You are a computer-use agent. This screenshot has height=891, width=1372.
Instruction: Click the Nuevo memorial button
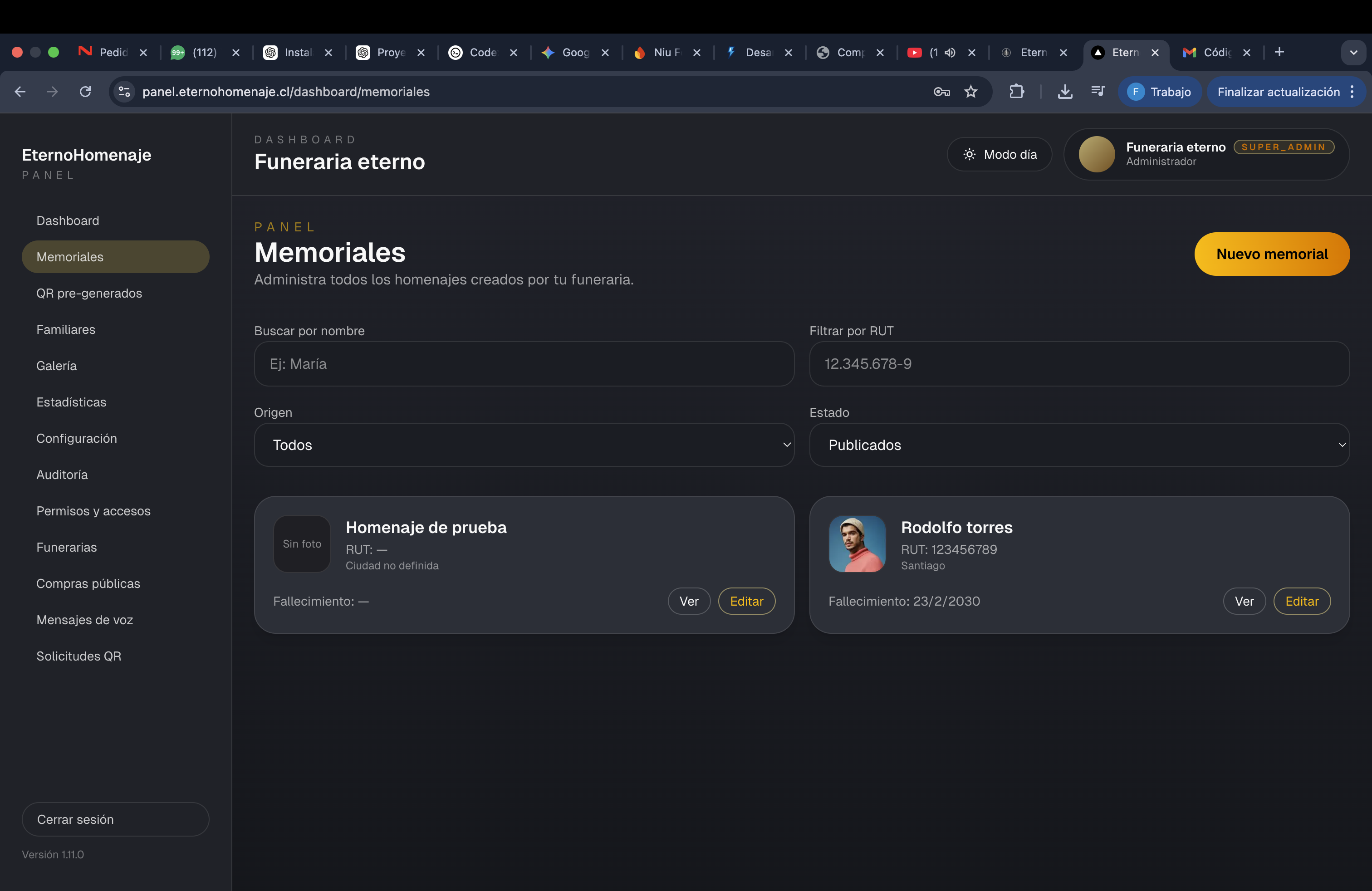point(1271,254)
